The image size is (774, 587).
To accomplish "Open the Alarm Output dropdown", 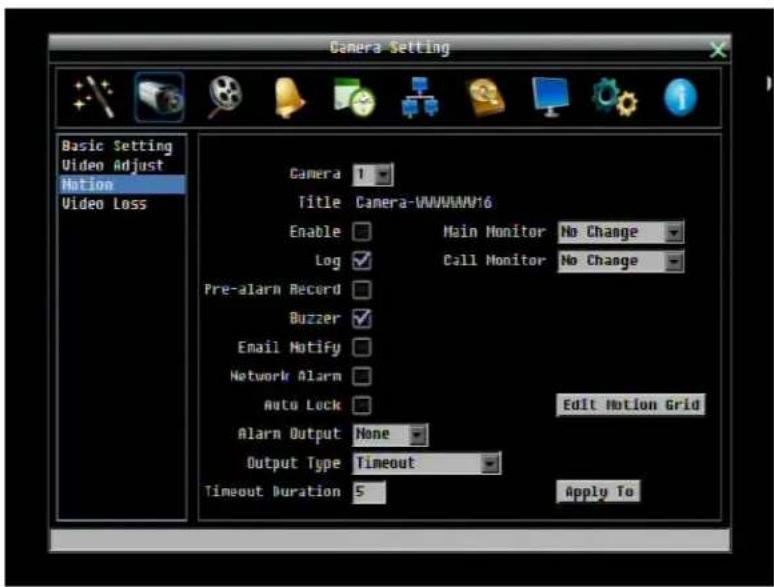I will click(x=390, y=434).
